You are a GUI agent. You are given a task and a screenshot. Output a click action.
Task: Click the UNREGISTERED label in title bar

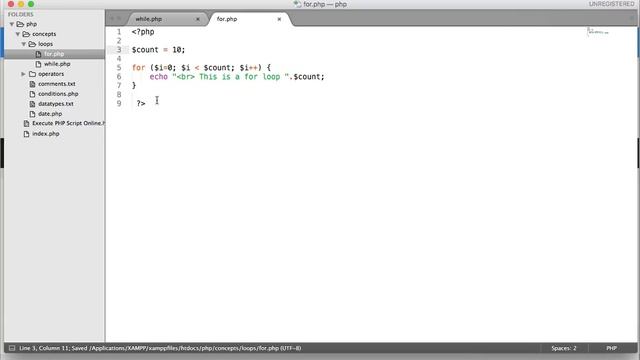(x=611, y=4)
